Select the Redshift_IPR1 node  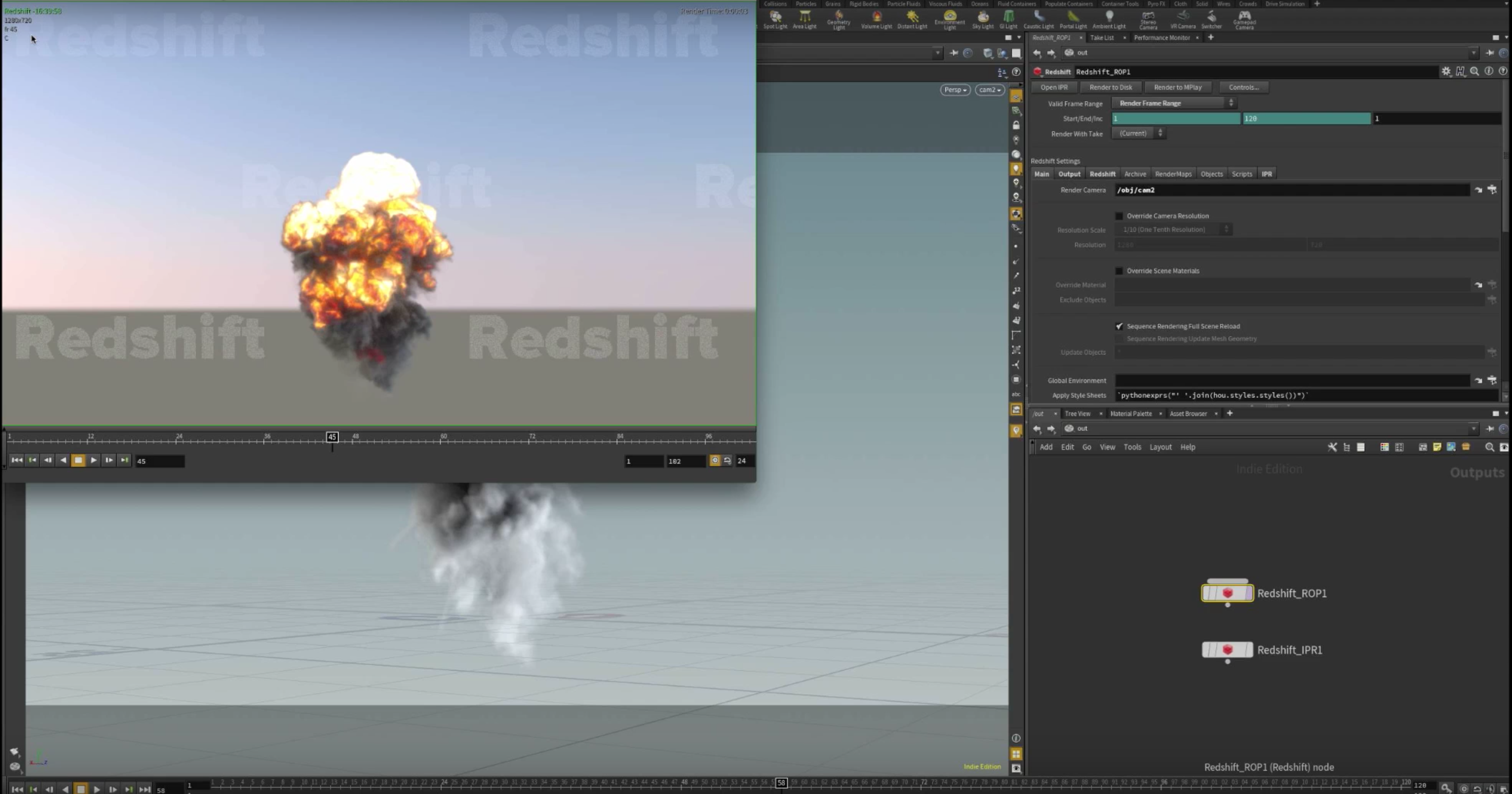1228,650
